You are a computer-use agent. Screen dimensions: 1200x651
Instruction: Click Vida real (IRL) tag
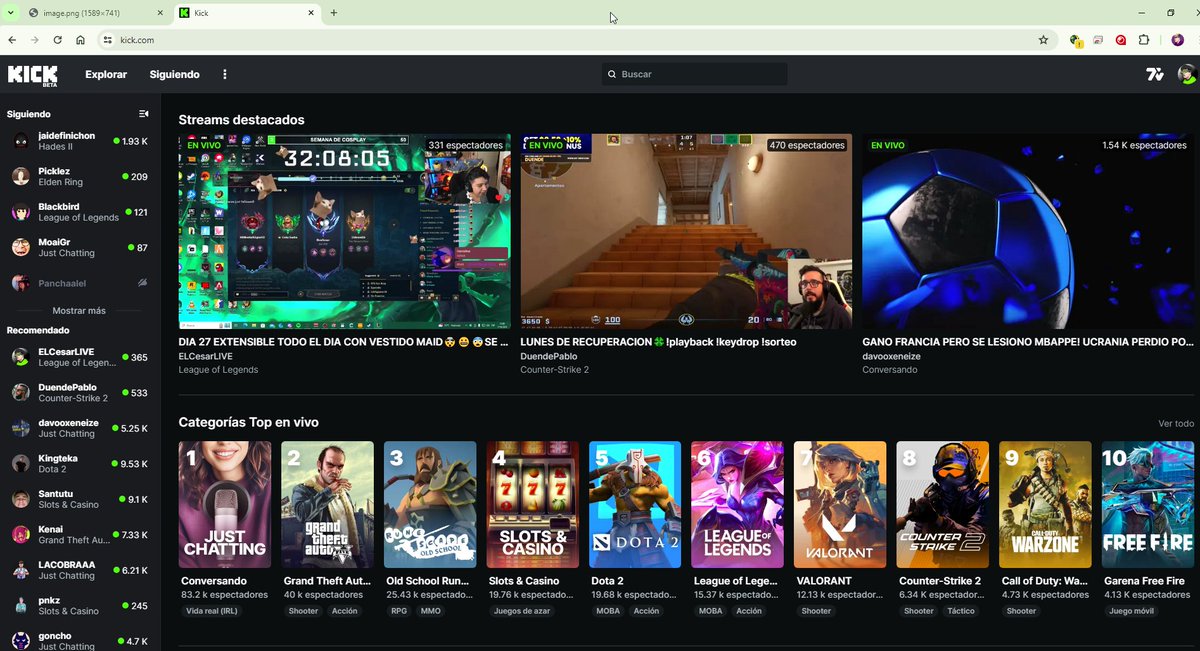[x=214, y=611]
